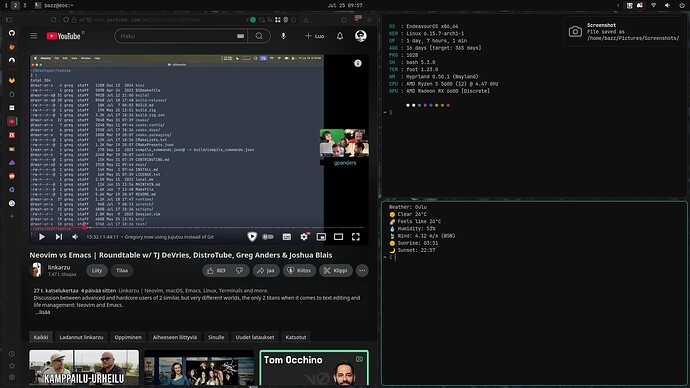Bookmark page with star icon
The image size is (690, 388).
click(x=294, y=20)
